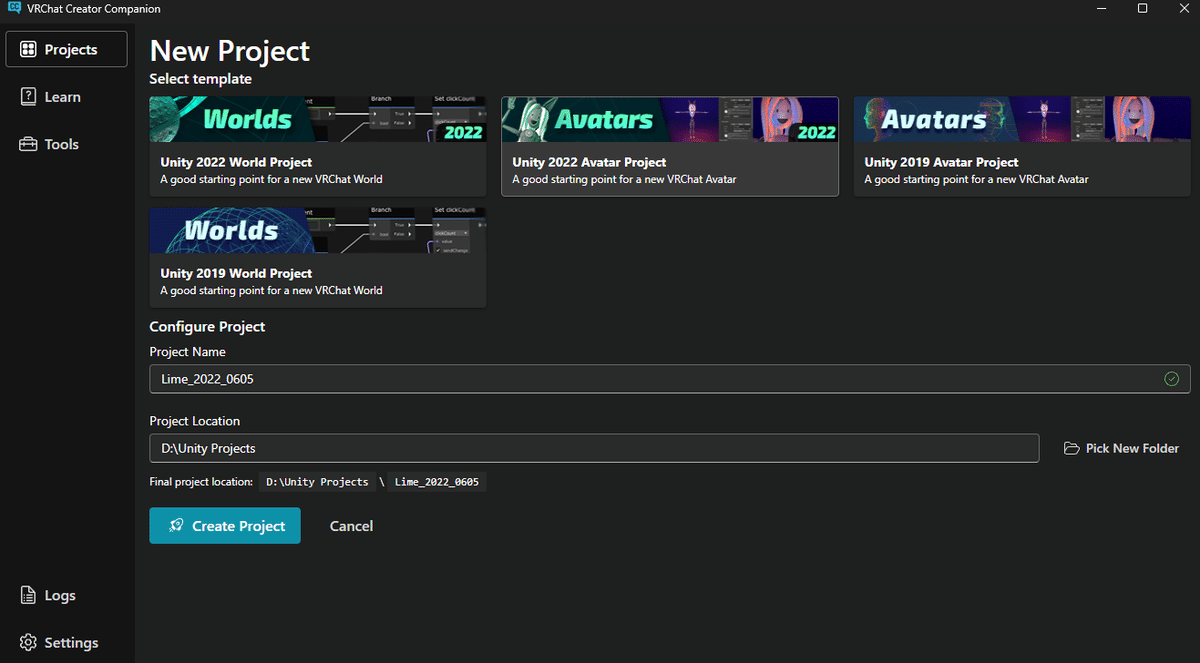Image resolution: width=1200 pixels, height=663 pixels.
Task: Open the Logs page in the sidebar
Action: tap(66, 595)
